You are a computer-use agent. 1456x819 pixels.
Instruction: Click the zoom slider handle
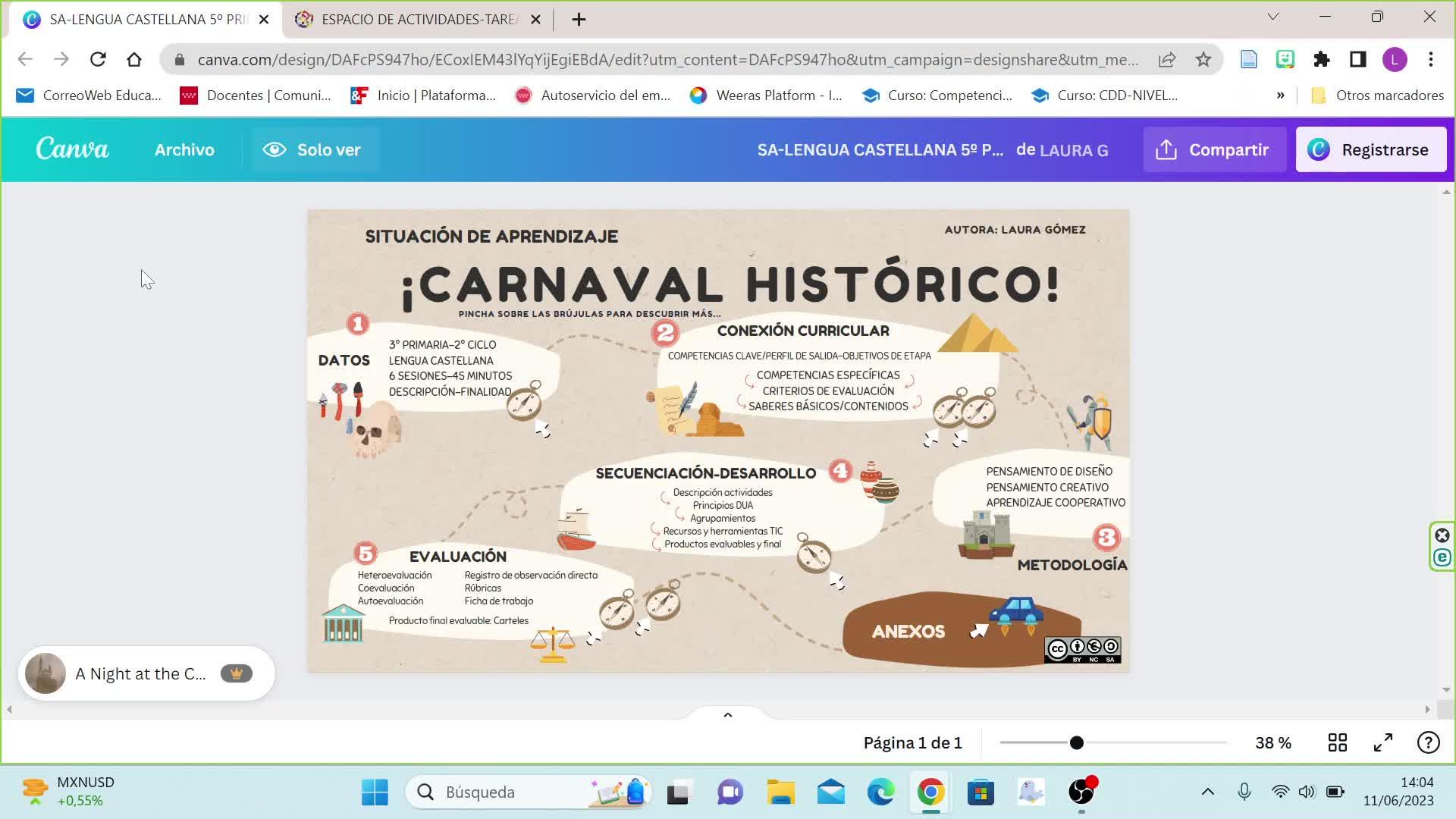[1076, 742]
